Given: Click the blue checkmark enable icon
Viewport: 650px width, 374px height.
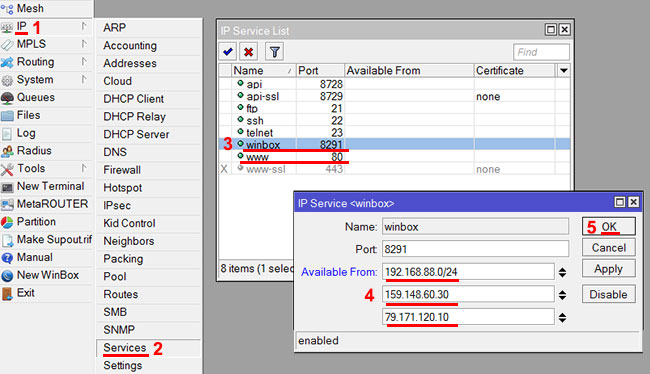Looking at the screenshot, I should (228, 52).
